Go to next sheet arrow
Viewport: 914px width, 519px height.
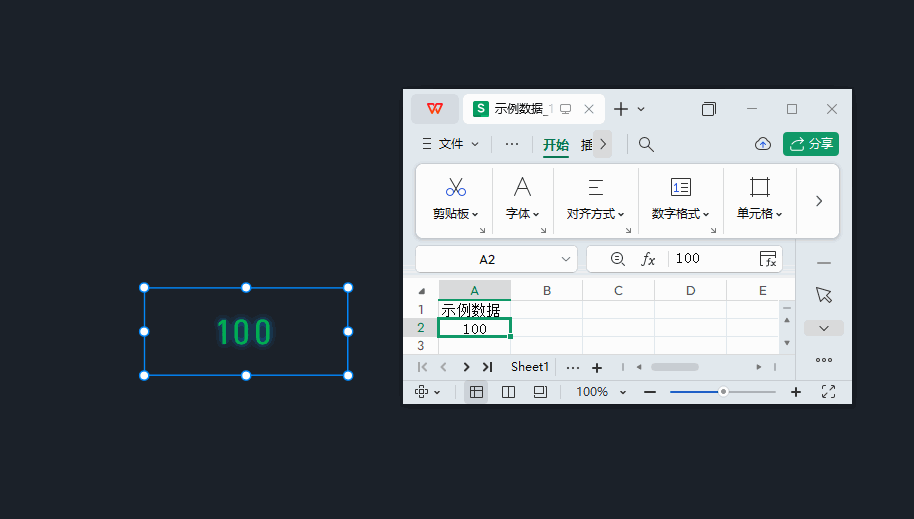466,367
